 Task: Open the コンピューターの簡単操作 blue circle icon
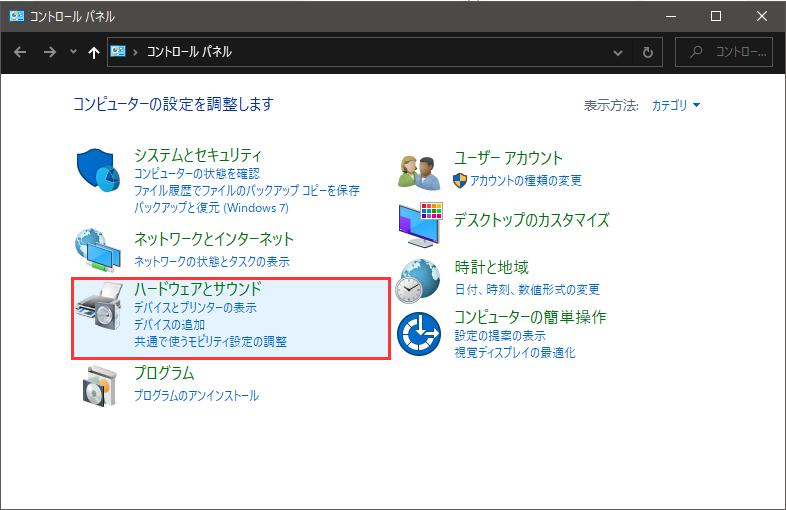click(419, 333)
